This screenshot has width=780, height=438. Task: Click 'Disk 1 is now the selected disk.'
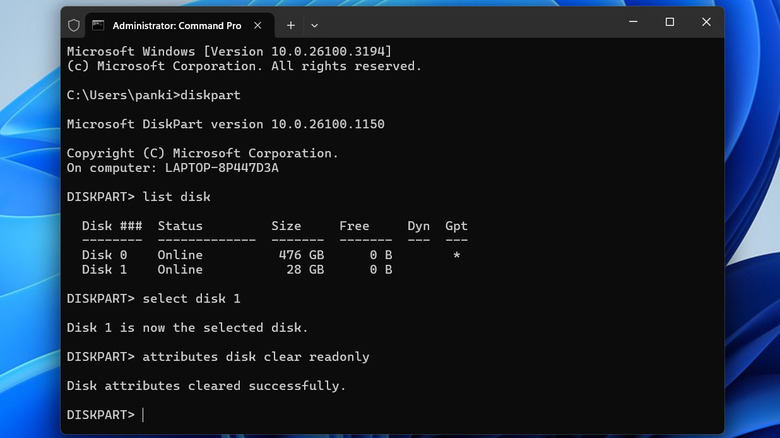coord(188,328)
